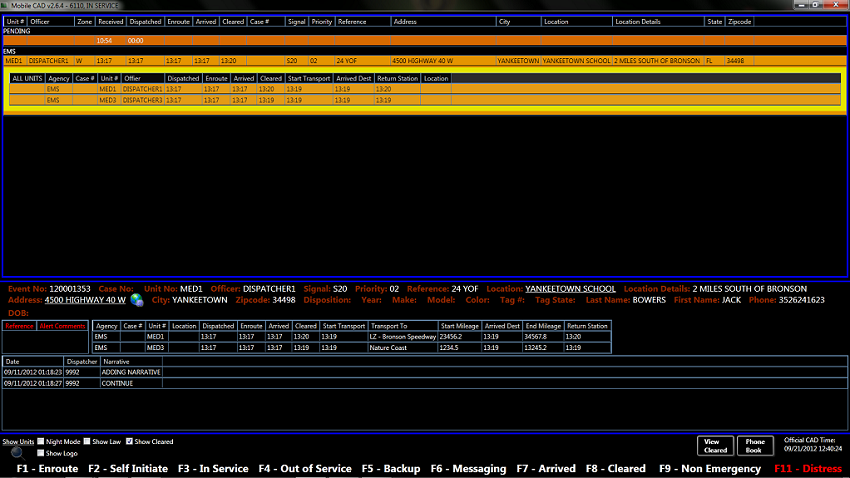Select F4 - Out of Service

[x=304, y=468]
